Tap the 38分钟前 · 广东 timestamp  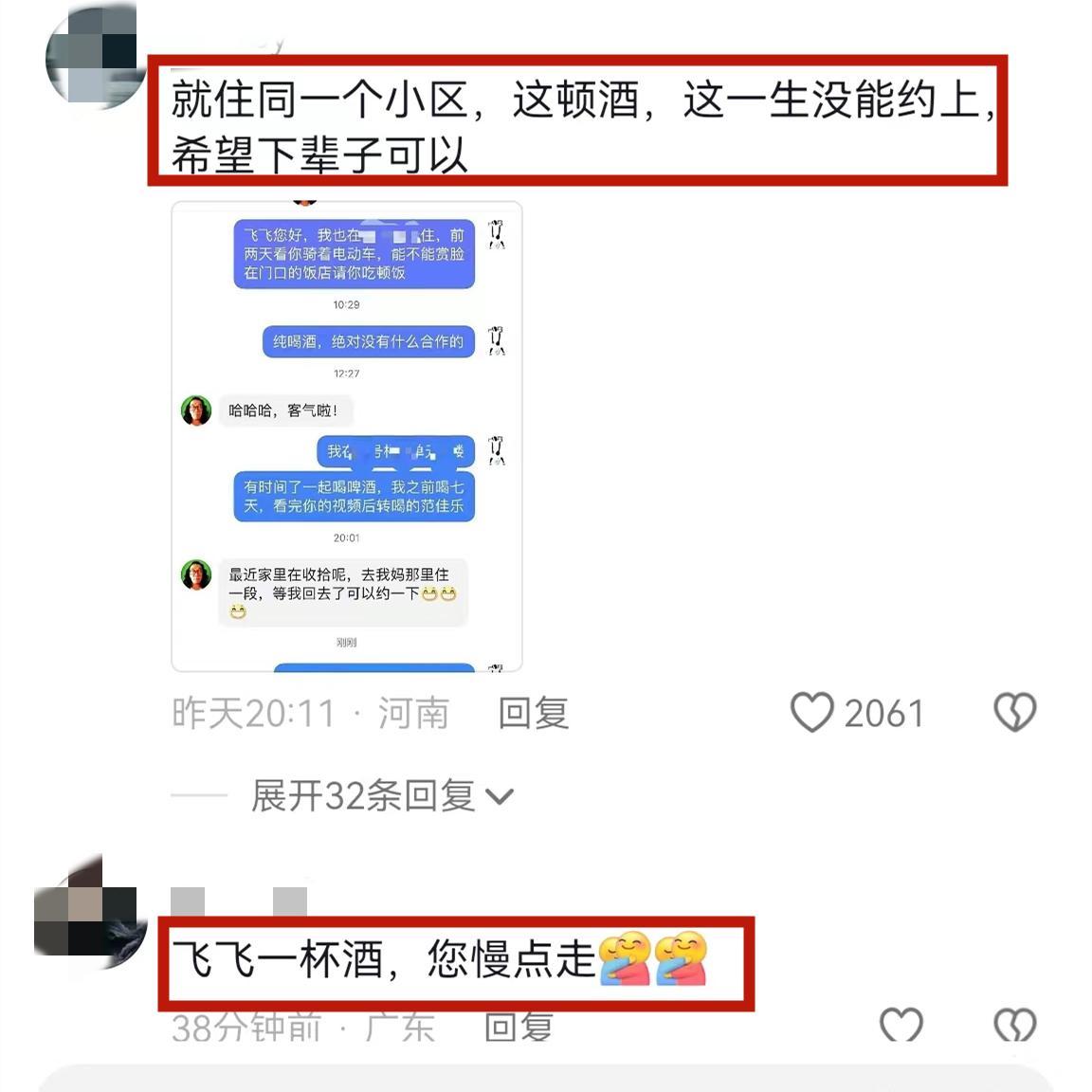[x=303, y=1028]
